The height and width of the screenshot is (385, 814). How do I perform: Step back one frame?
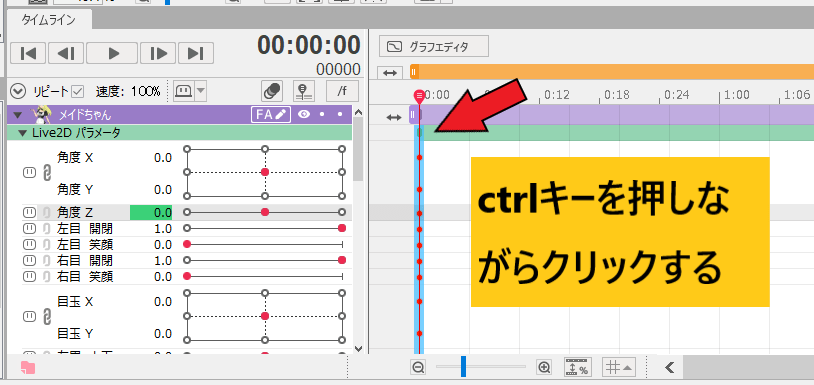pos(66,53)
